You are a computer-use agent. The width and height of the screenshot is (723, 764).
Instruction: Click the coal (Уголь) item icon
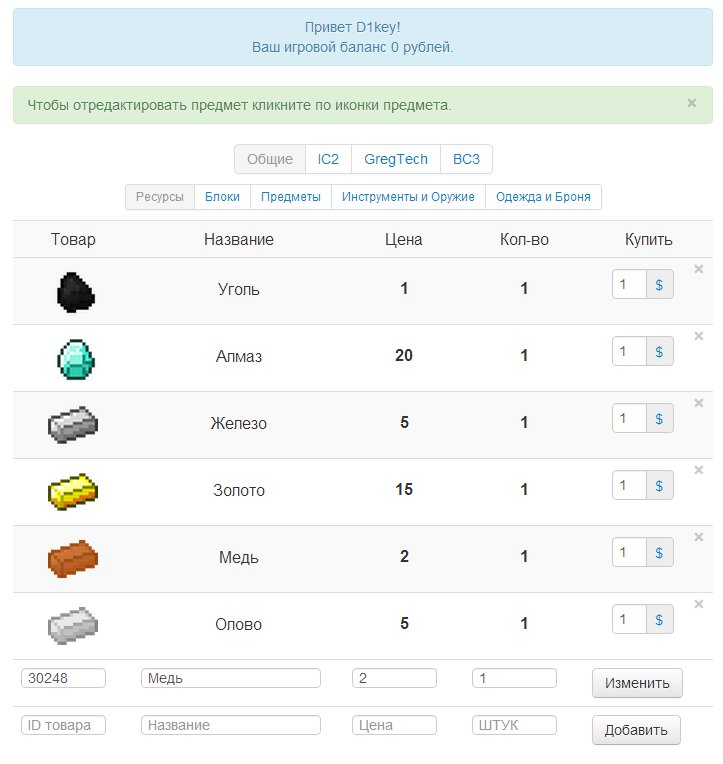75,292
